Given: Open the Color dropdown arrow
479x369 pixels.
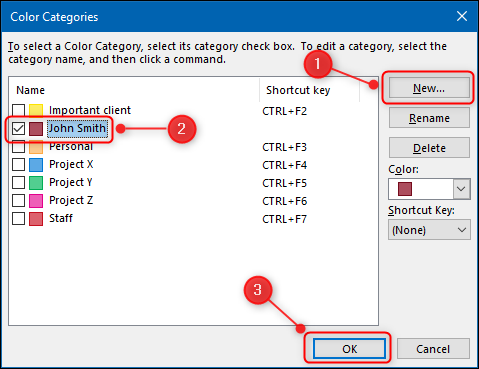Looking at the screenshot, I should [x=461, y=189].
